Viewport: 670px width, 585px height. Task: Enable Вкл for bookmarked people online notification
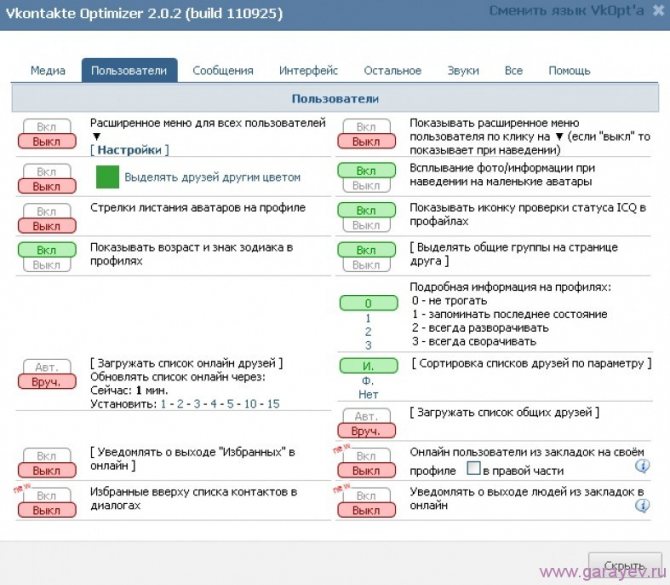[x=366, y=495]
